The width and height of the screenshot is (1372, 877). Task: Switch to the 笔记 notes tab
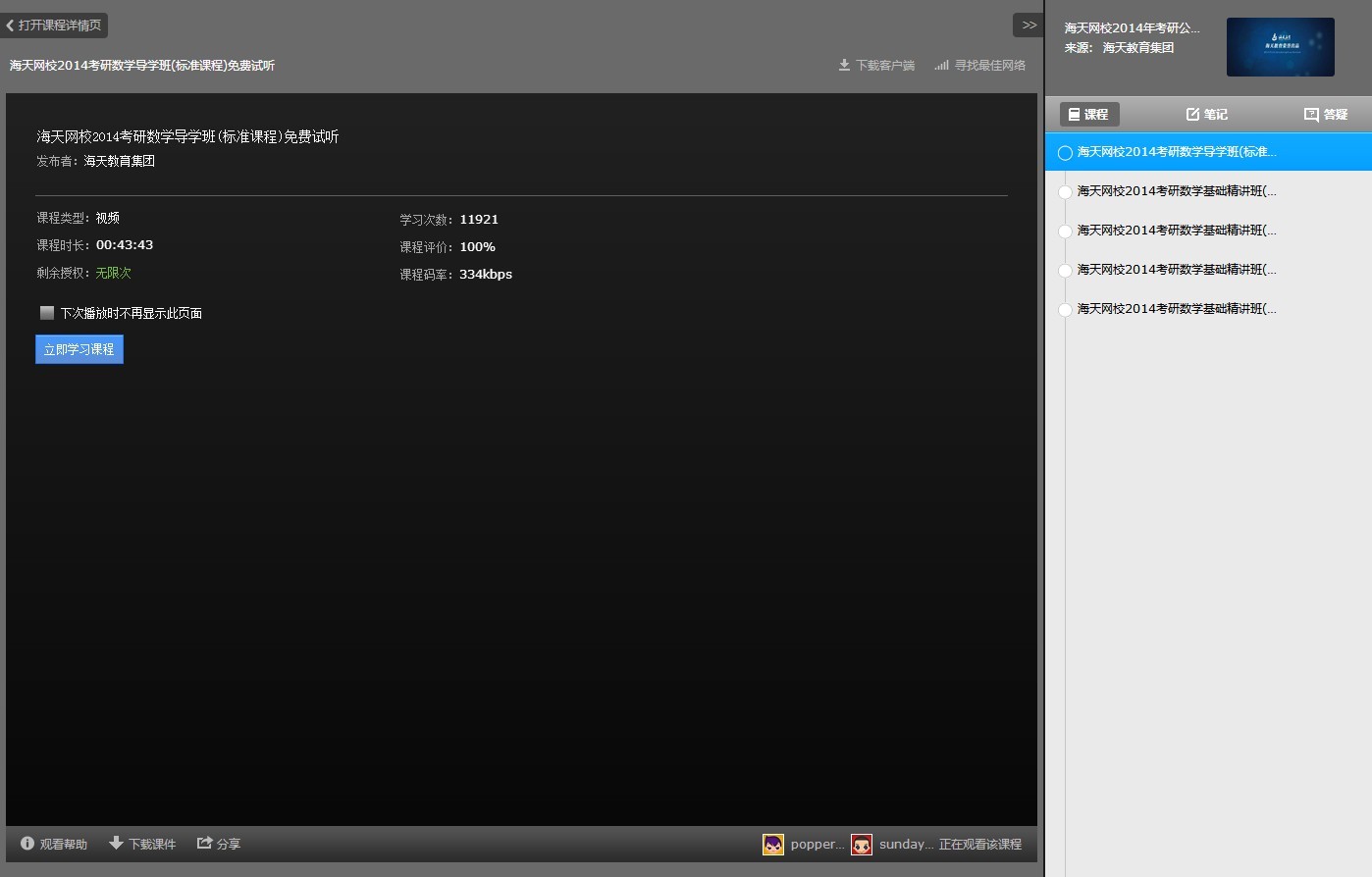point(1206,115)
